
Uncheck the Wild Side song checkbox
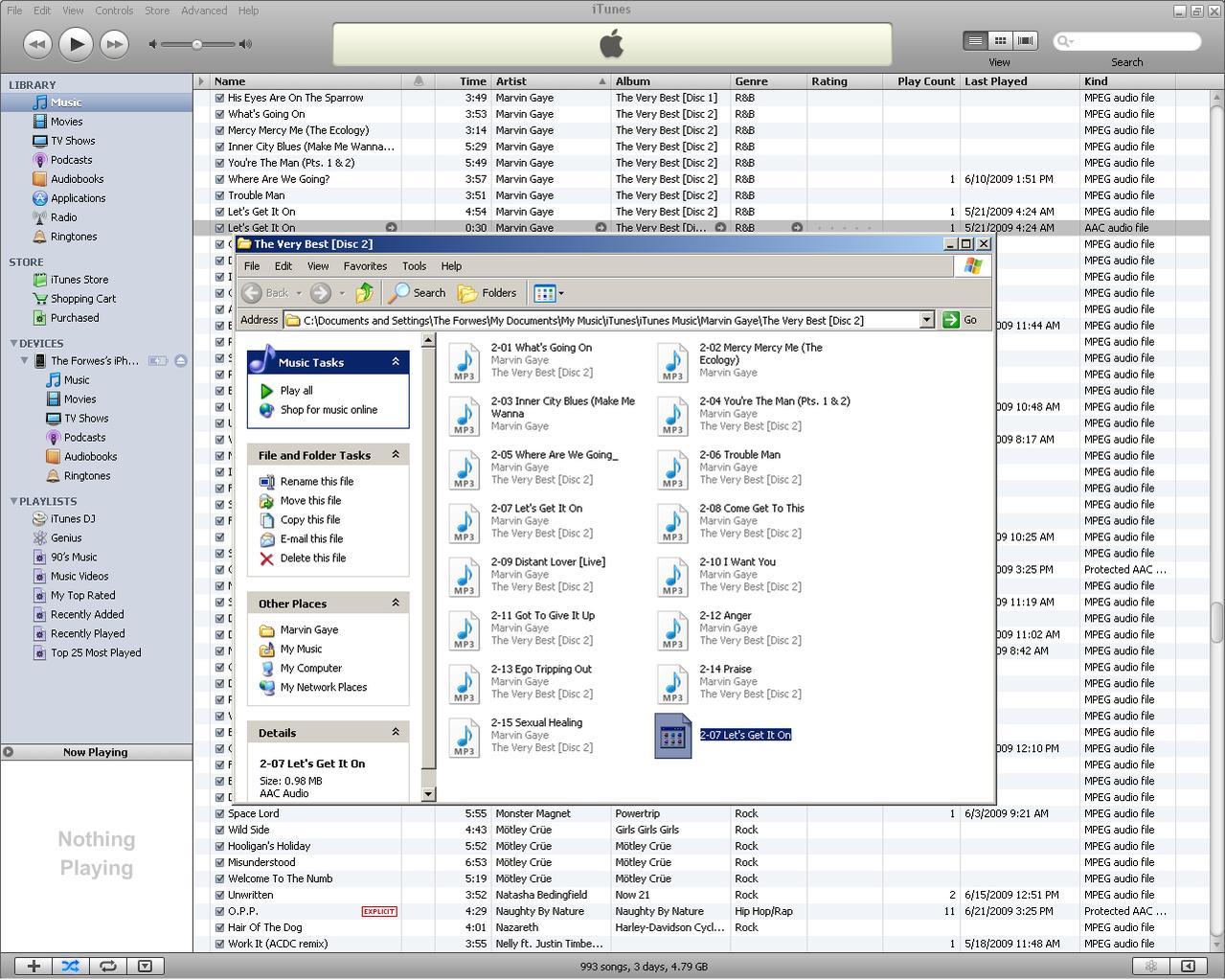(x=220, y=831)
